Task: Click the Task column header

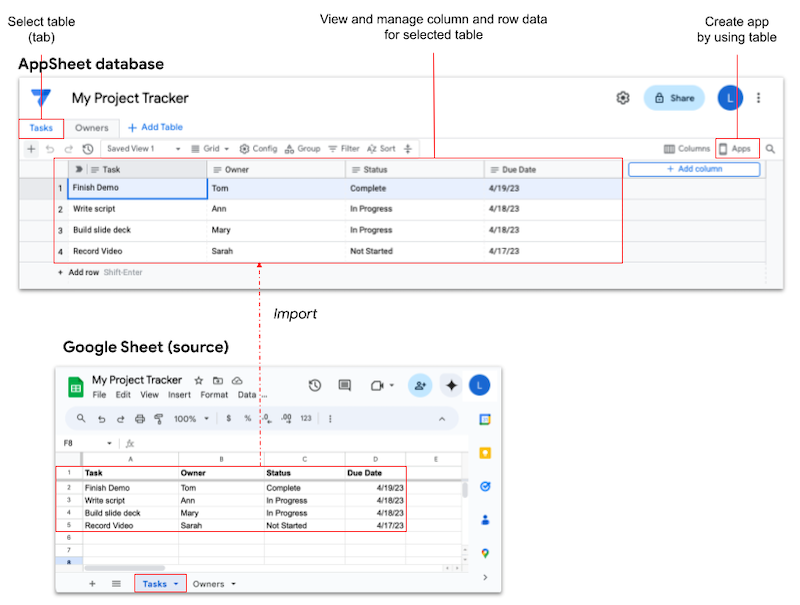Action: pos(138,169)
